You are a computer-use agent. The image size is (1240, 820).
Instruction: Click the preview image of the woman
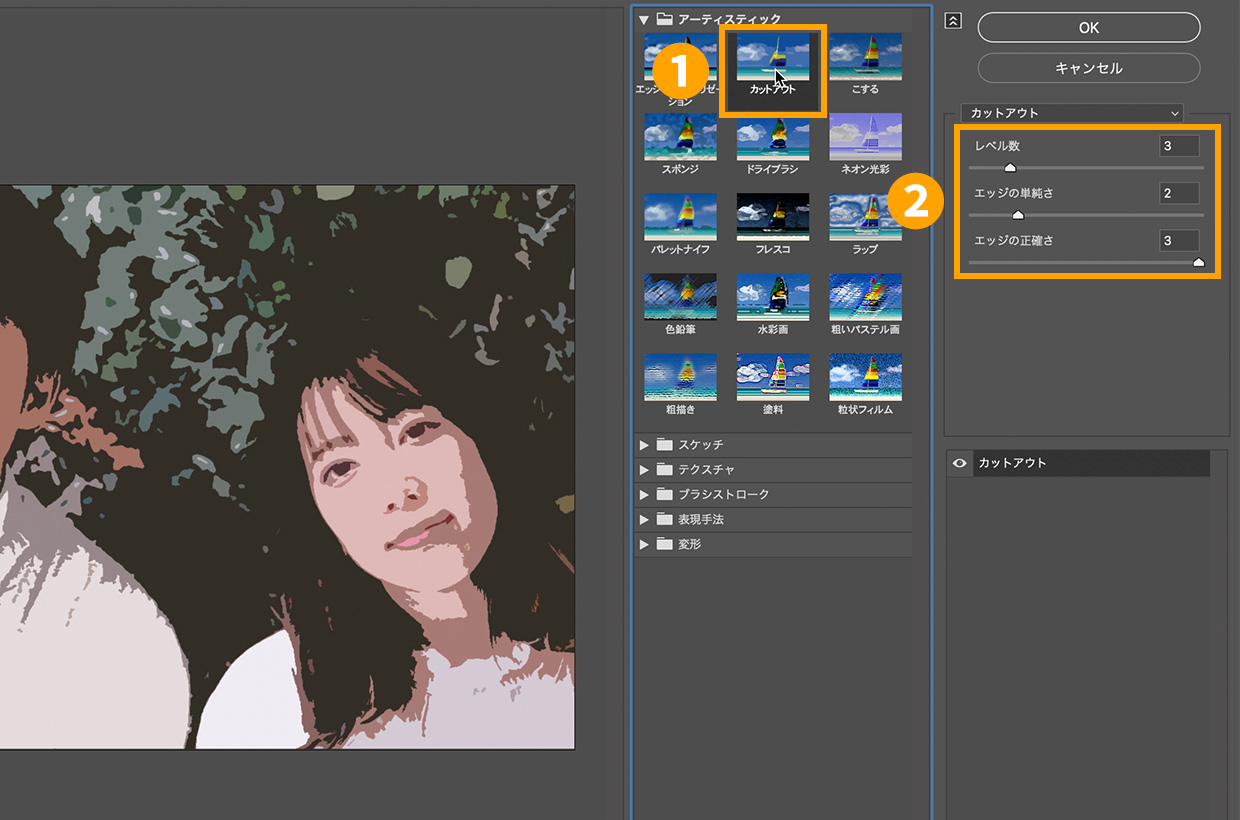pos(287,467)
